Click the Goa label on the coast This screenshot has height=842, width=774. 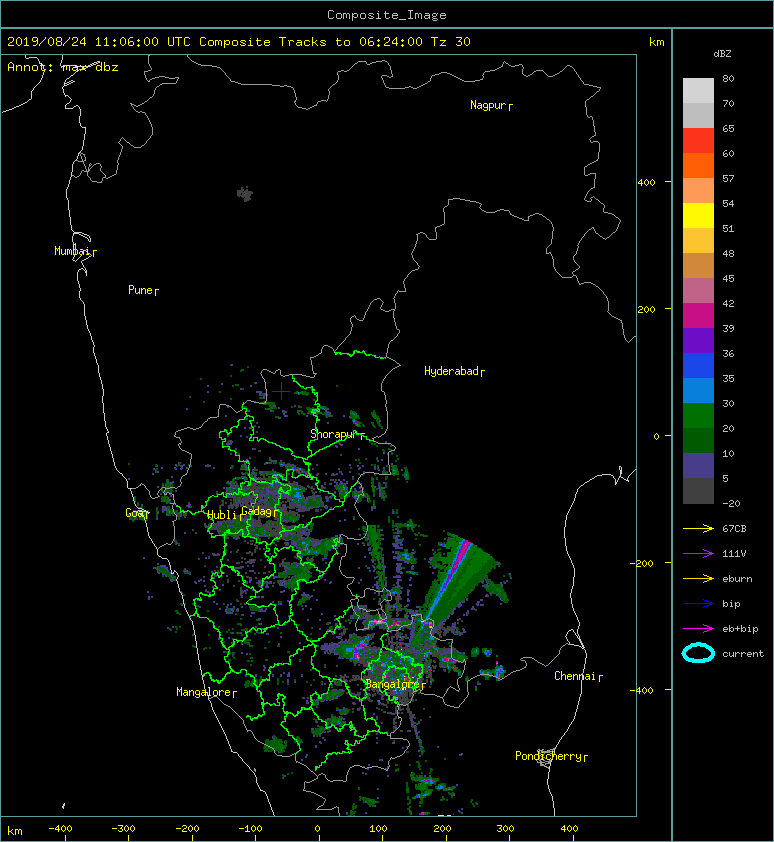point(134,513)
